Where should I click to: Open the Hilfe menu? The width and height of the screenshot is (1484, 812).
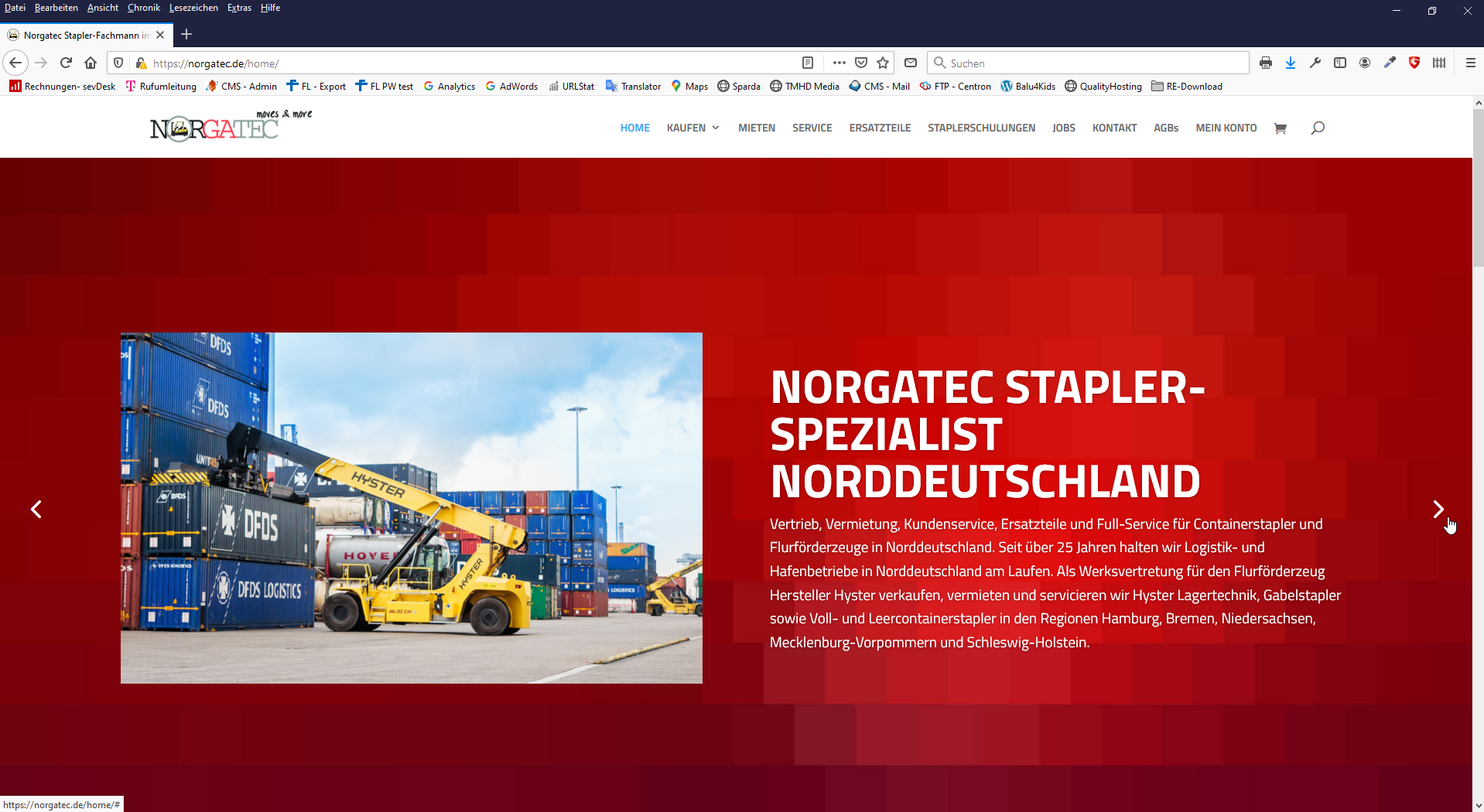[x=270, y=8]
